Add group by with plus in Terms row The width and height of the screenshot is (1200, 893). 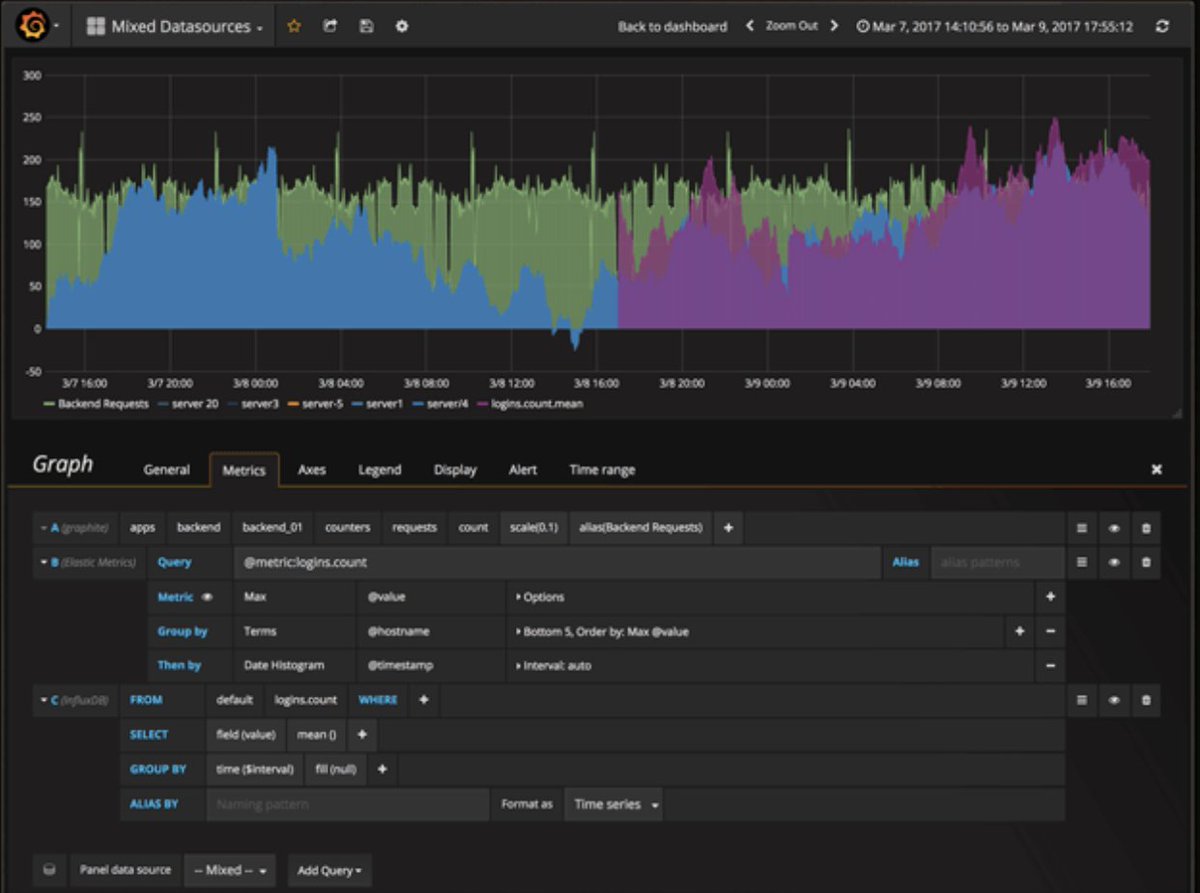pyautogui.click(x=1019, y=631)
